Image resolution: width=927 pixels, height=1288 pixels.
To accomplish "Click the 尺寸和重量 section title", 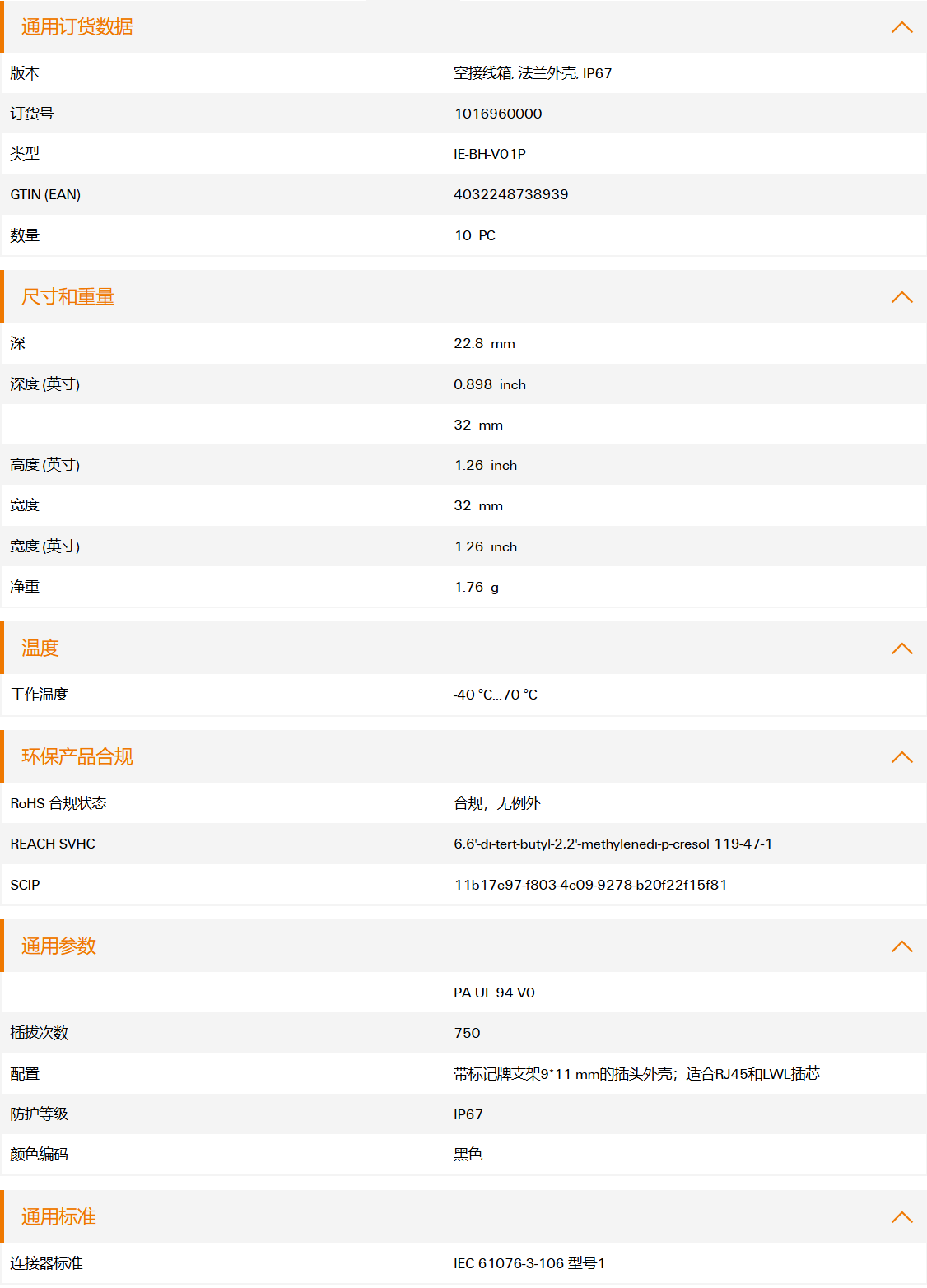I will [68, 297].
